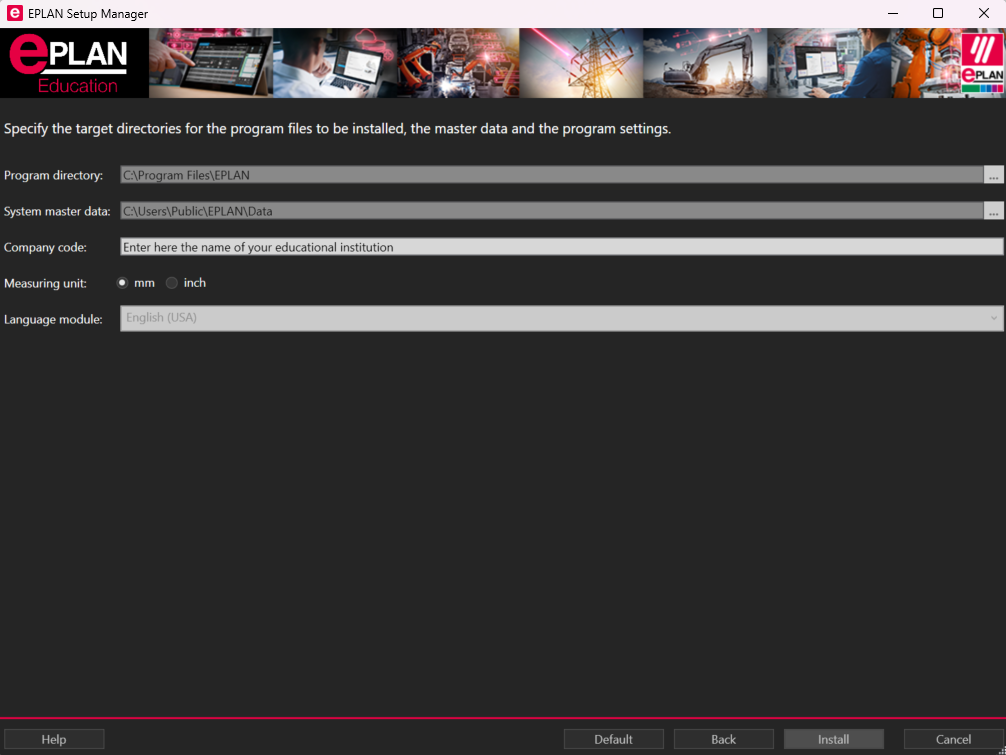This screenshot has height=755, width=1006.
Task: Click the Help button
Action: [x=54, y=738]
